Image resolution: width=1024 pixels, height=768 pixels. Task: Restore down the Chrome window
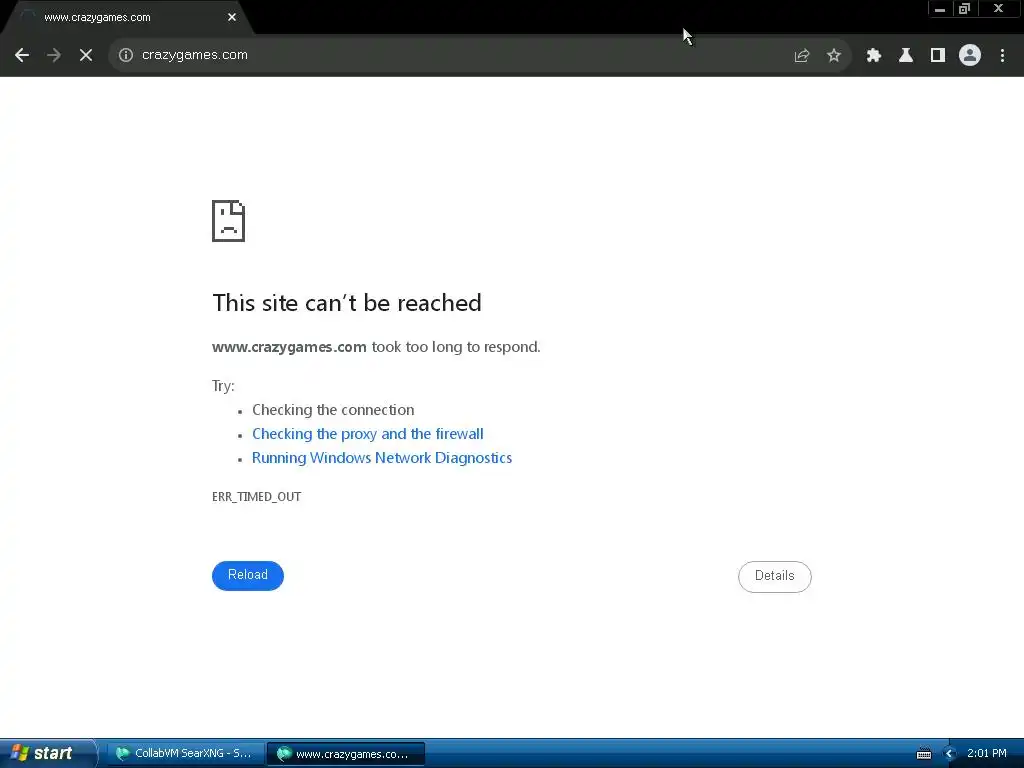point(965,9)
